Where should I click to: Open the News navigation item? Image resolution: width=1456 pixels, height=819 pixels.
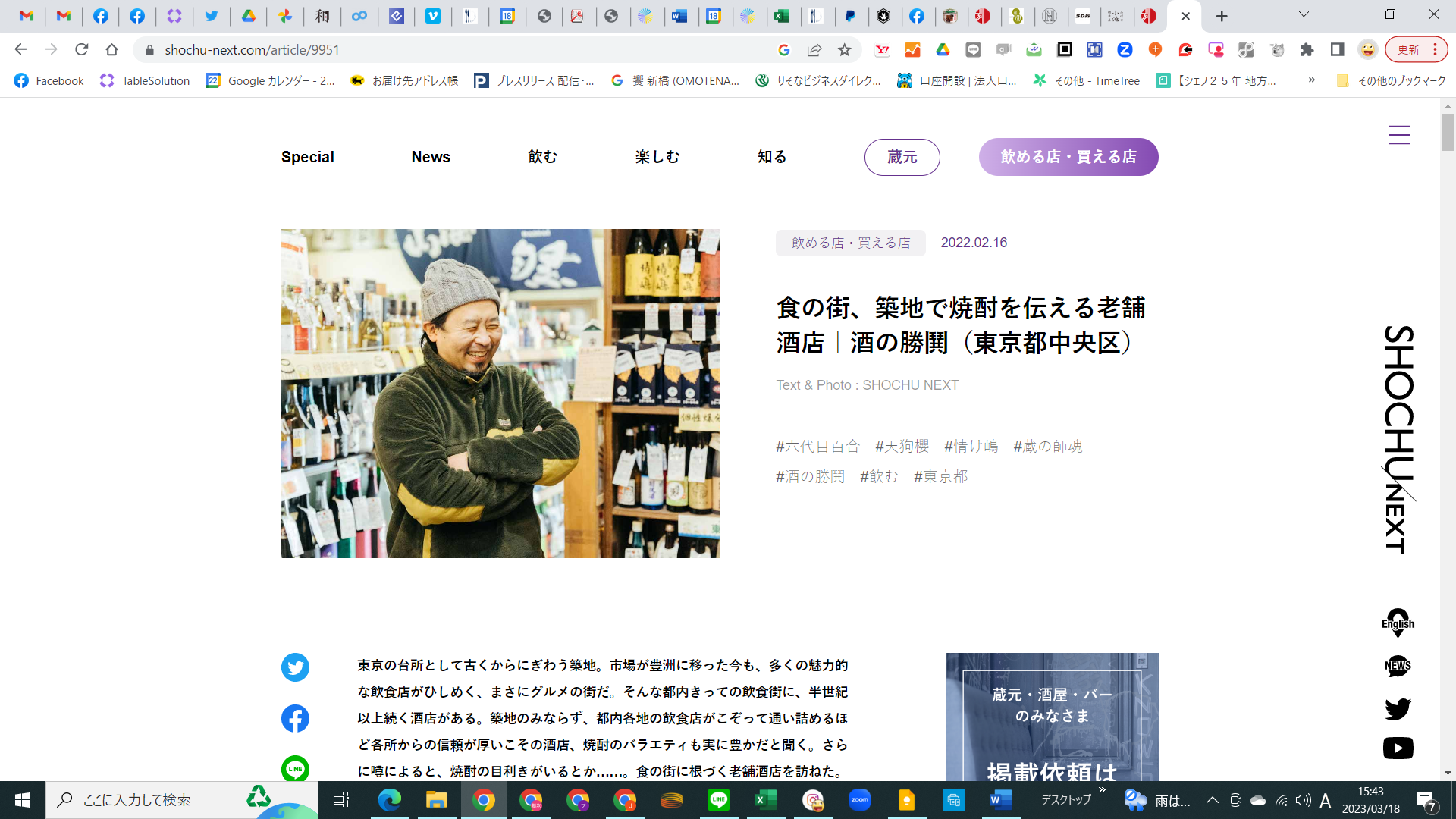(x=431, y=157)
